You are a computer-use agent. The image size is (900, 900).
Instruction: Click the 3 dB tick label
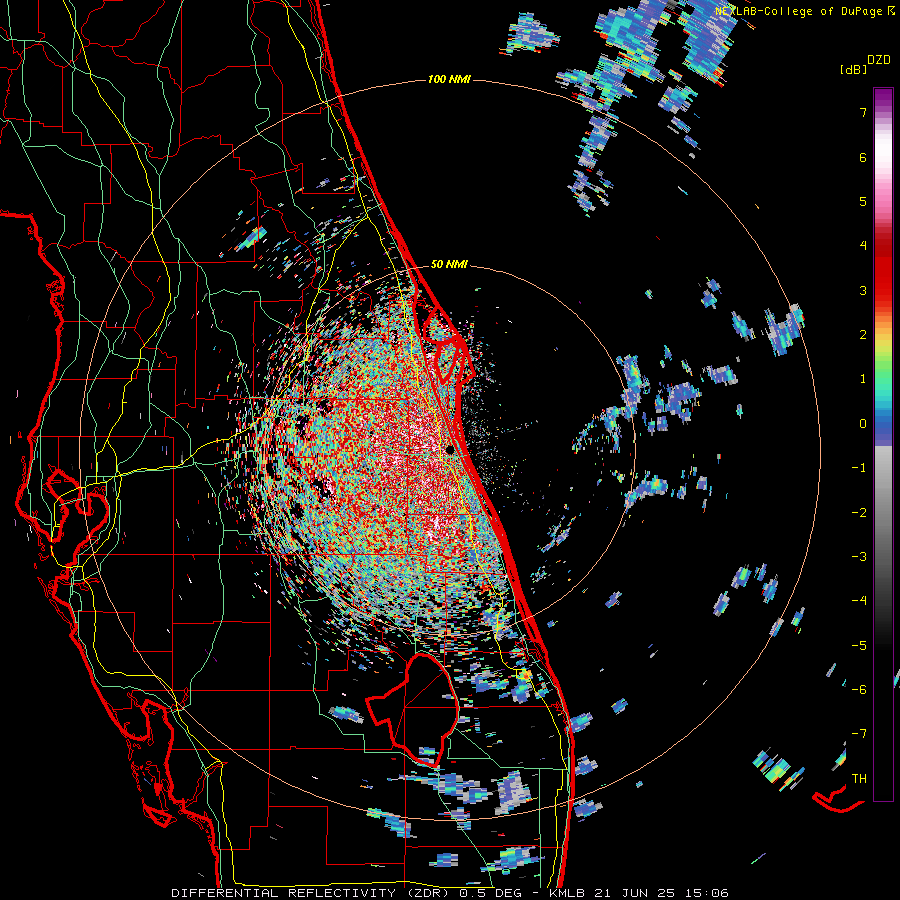863,290
